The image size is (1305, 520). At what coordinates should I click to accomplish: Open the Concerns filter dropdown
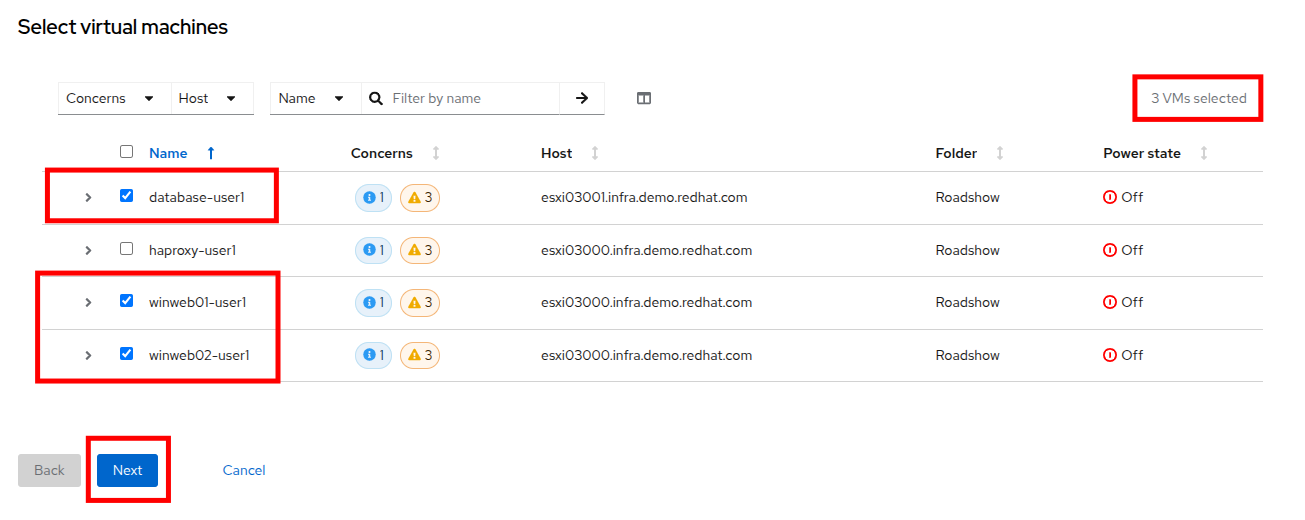(110, 98)
